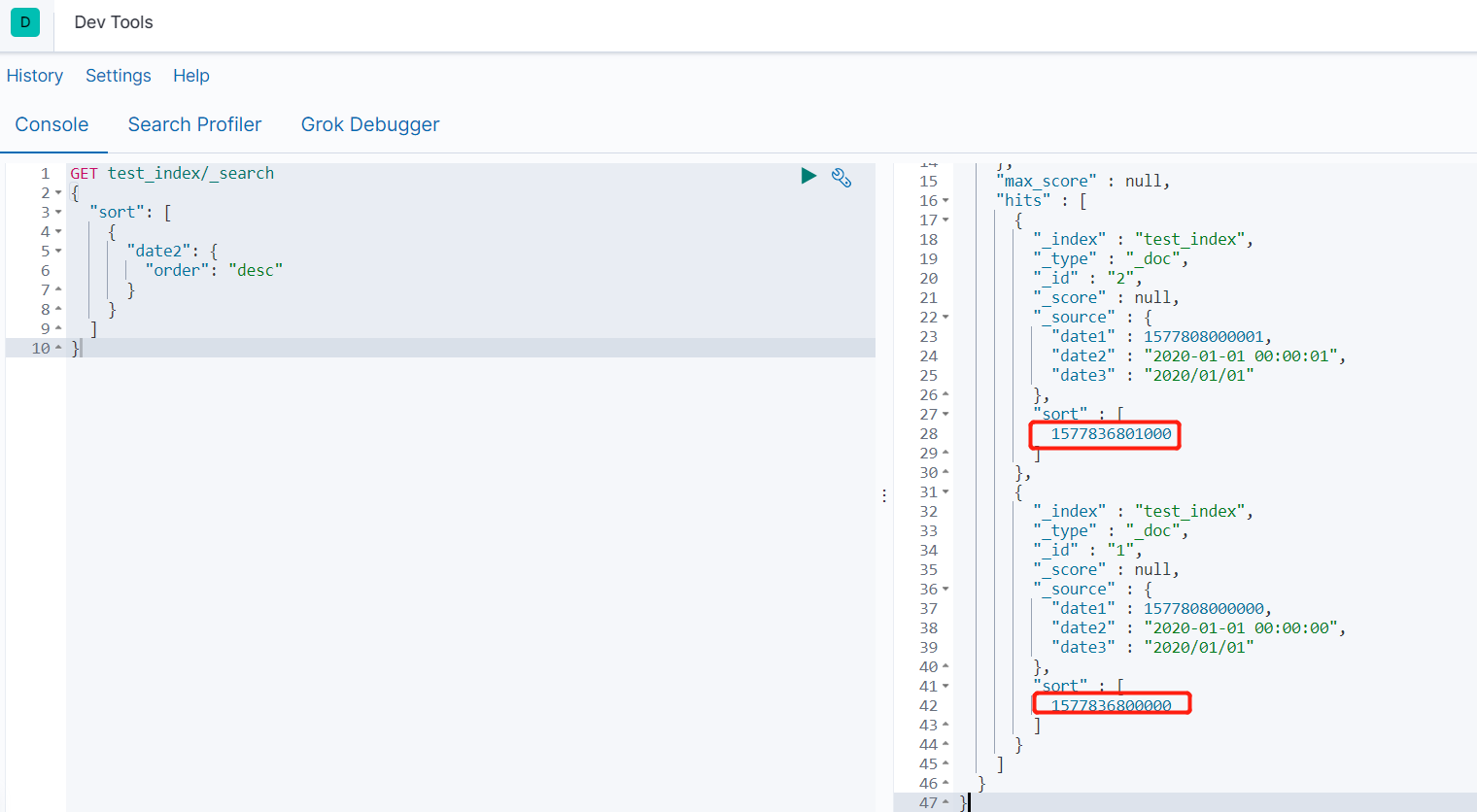Collapse the date2 fold at line 5
Image resolution: width=1477 pixels, height=812 pixels.
point(58,252)
